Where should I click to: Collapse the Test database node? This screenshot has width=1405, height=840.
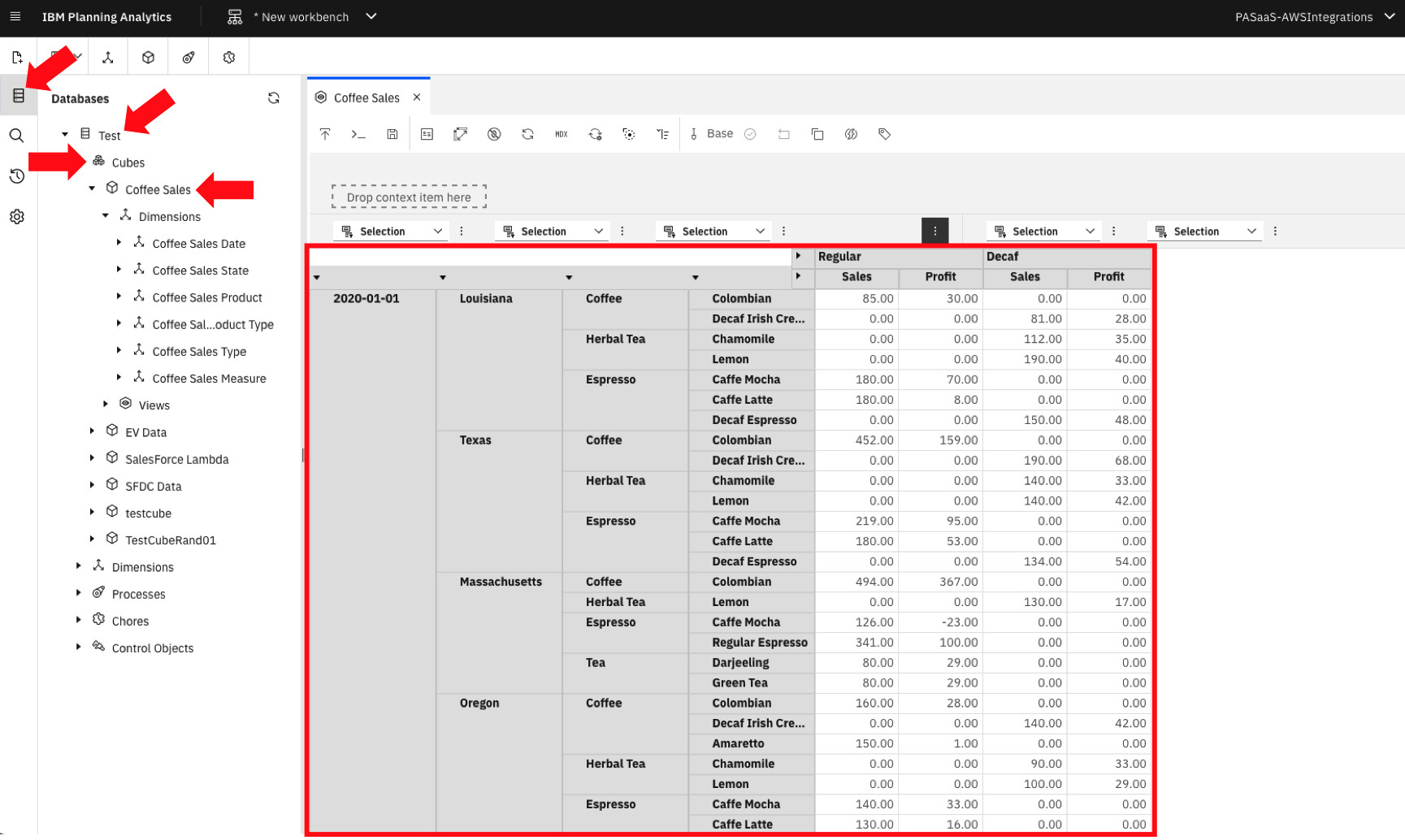pos(65,135)
